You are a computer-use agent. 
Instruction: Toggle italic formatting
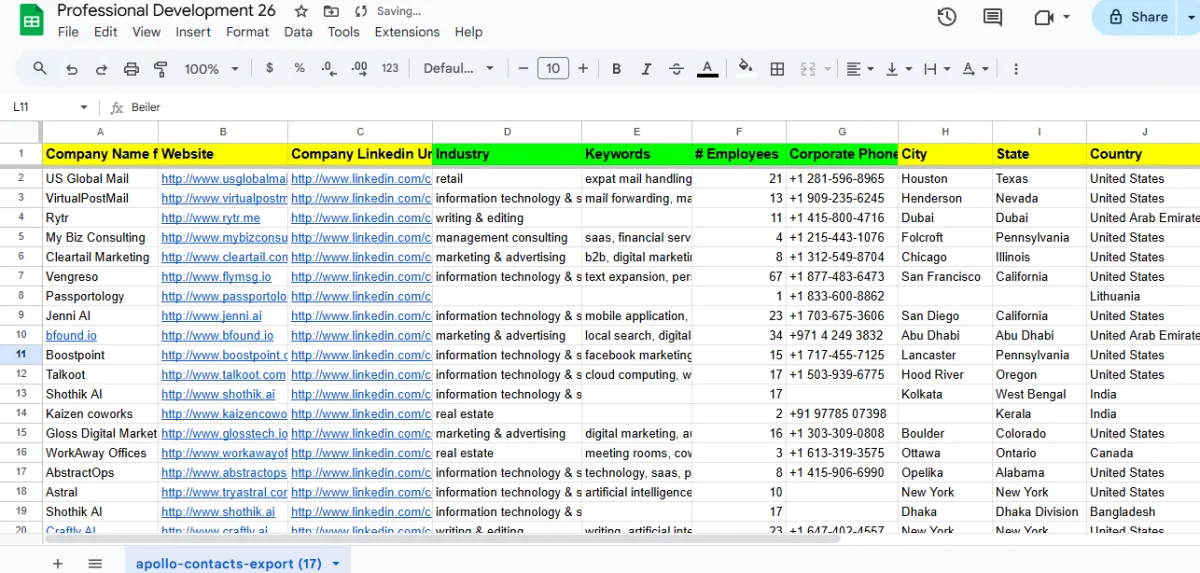pyautogui.click(x=646, y=69)
